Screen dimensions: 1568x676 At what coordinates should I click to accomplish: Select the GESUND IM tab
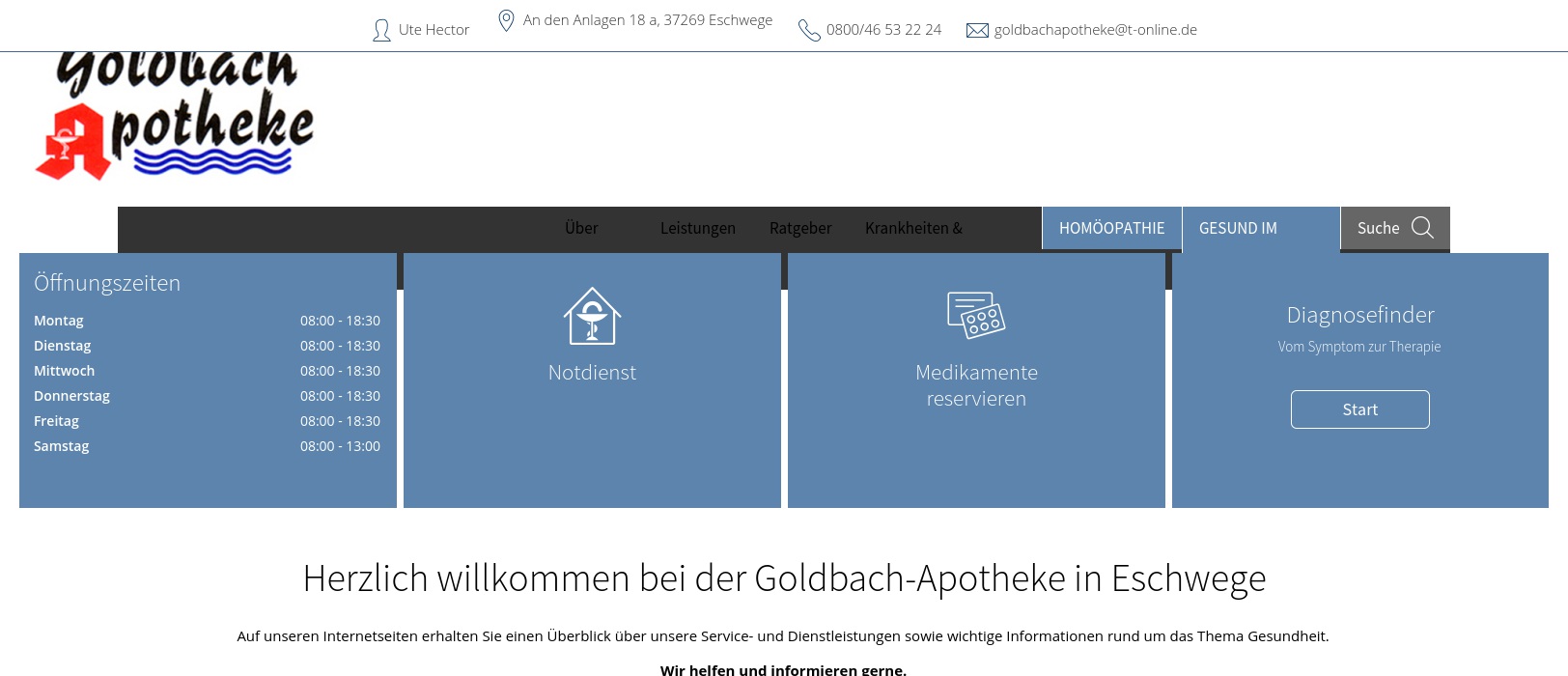click(x=1261, y=228)
